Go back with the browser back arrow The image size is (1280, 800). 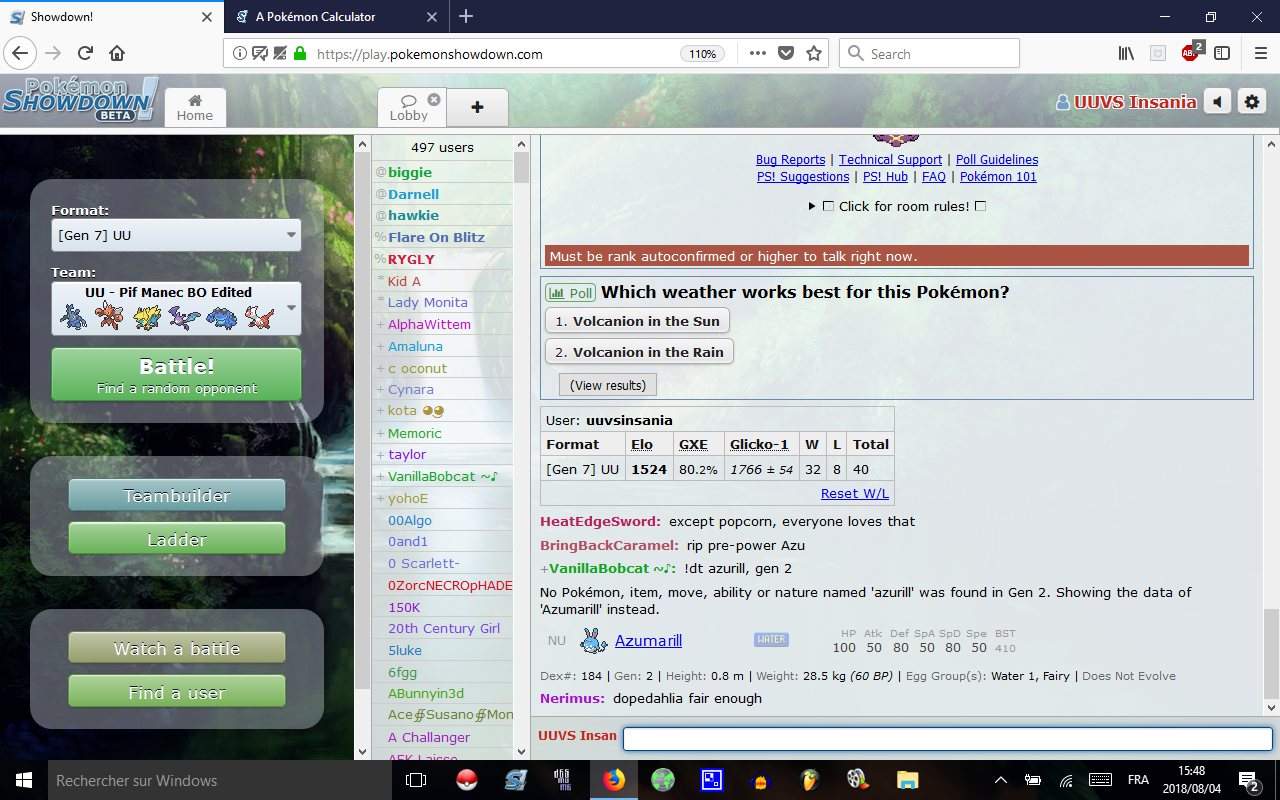[21, 54]
